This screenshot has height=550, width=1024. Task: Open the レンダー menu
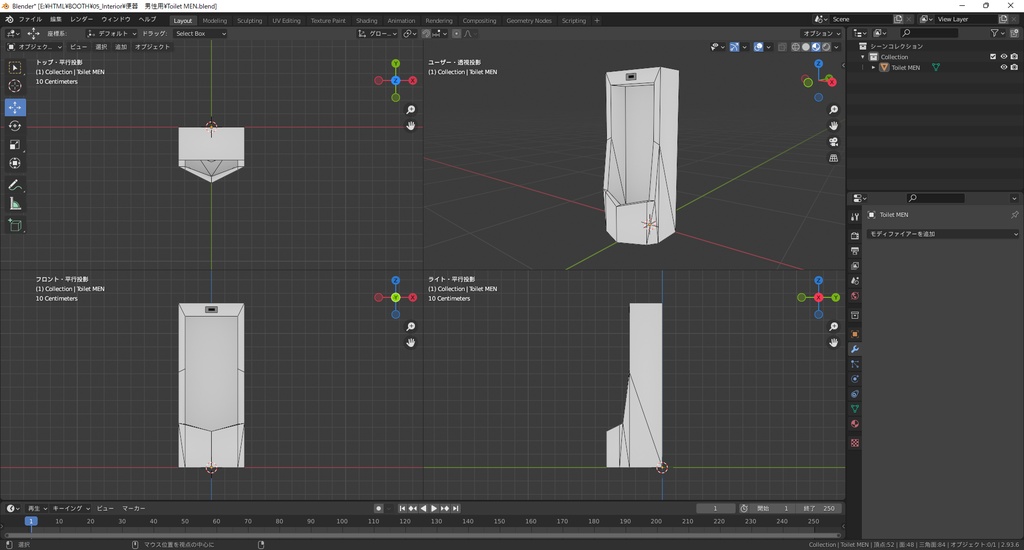82,20
